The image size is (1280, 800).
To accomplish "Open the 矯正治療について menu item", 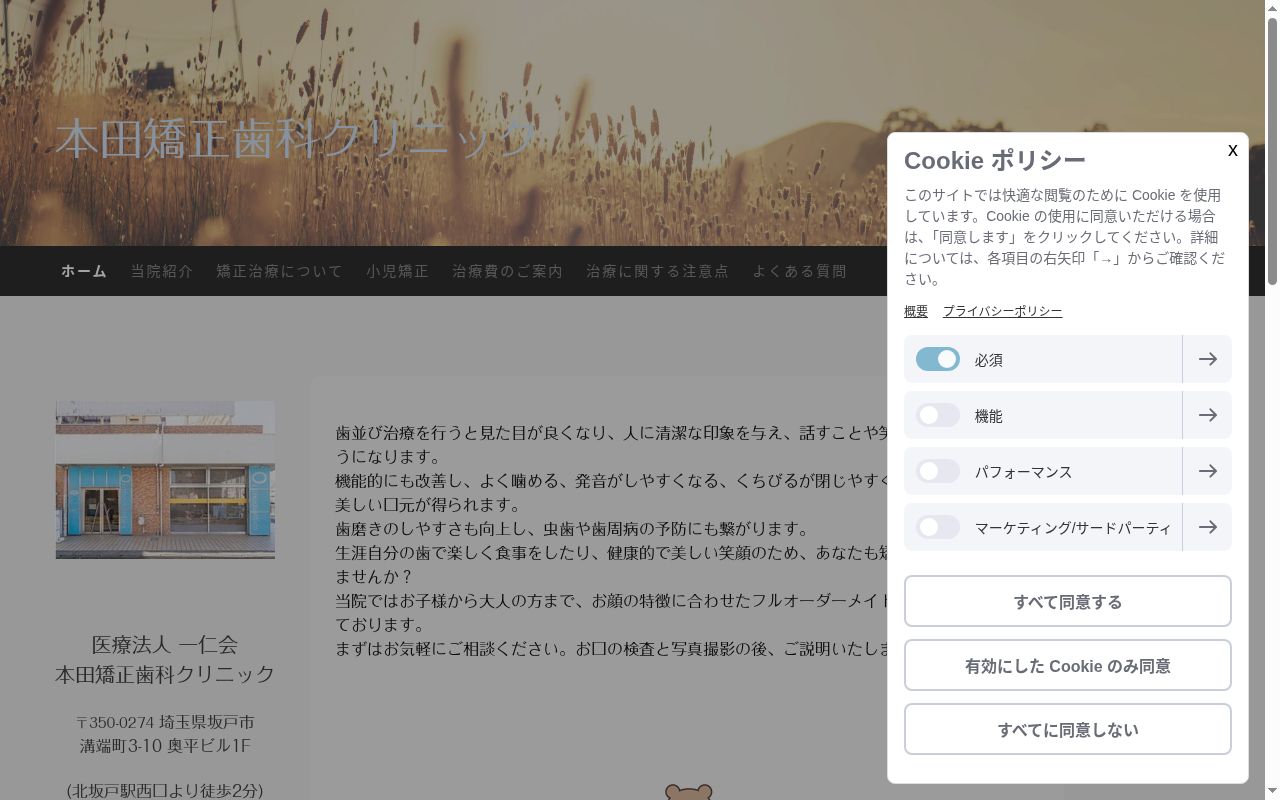I will 280,271.
